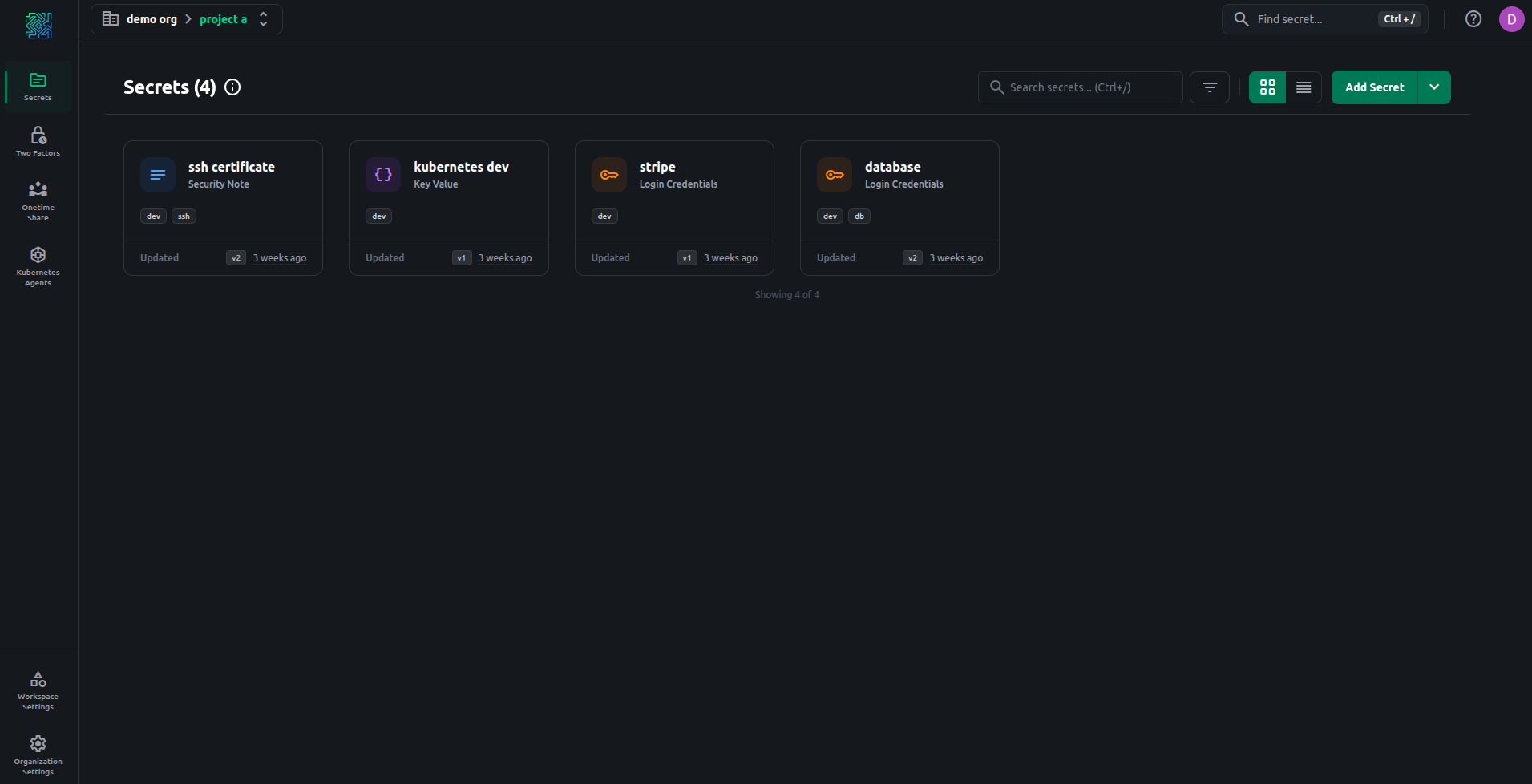Open the Two Factors sidebar section
Viewport: 1532px width, 784px height.
(x=38, y=141)
